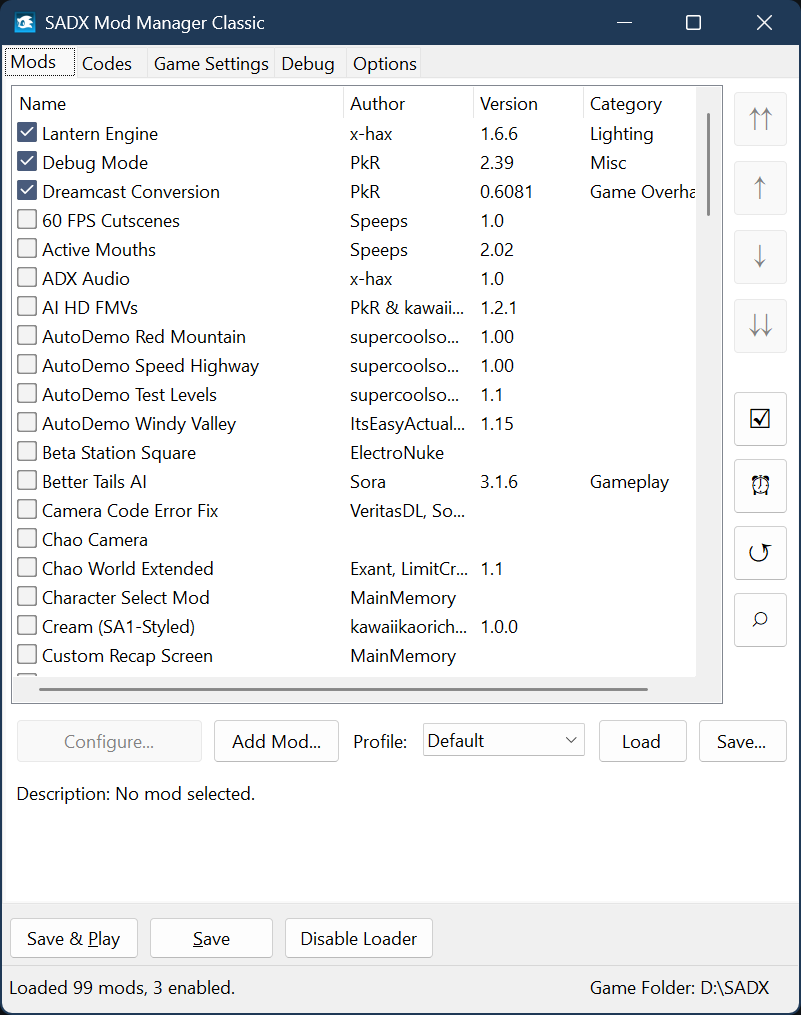Open the Game Settings tab
Image resolution: width=801 pixels, height=1015 pixels.
(x=211, y=63)
